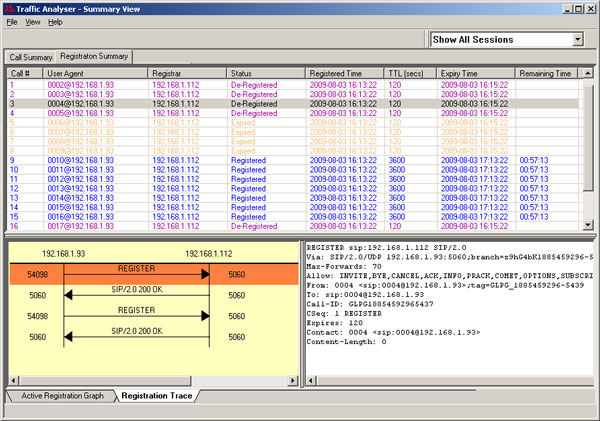
Task: Click call number 16 cell
Action: coord(25,226)
